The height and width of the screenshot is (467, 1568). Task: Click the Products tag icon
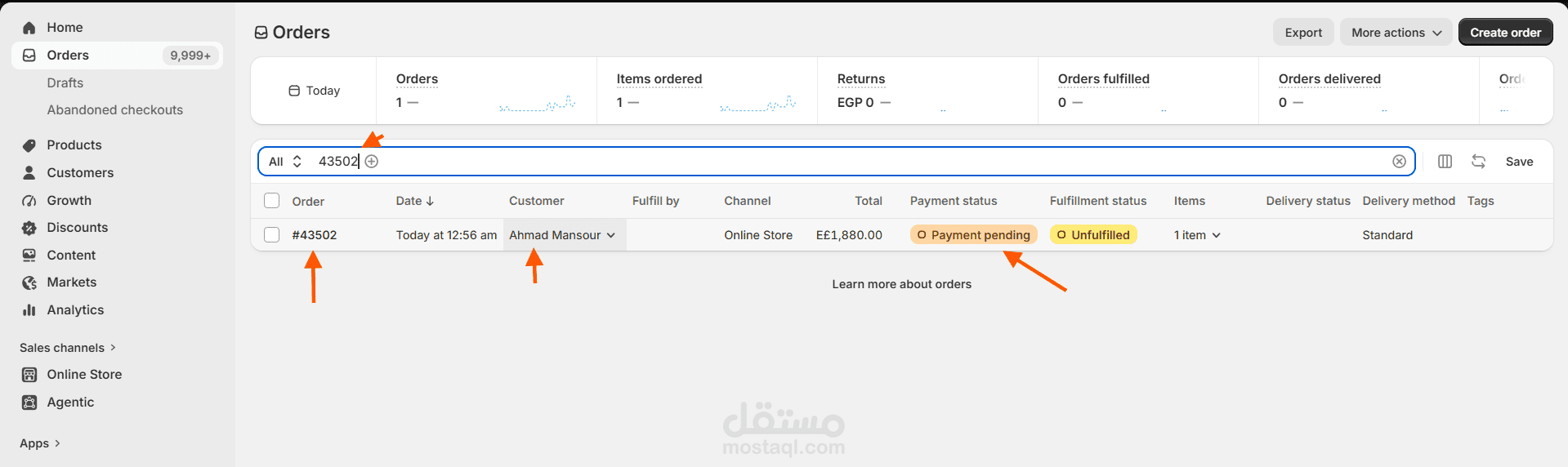coord(29,145)
